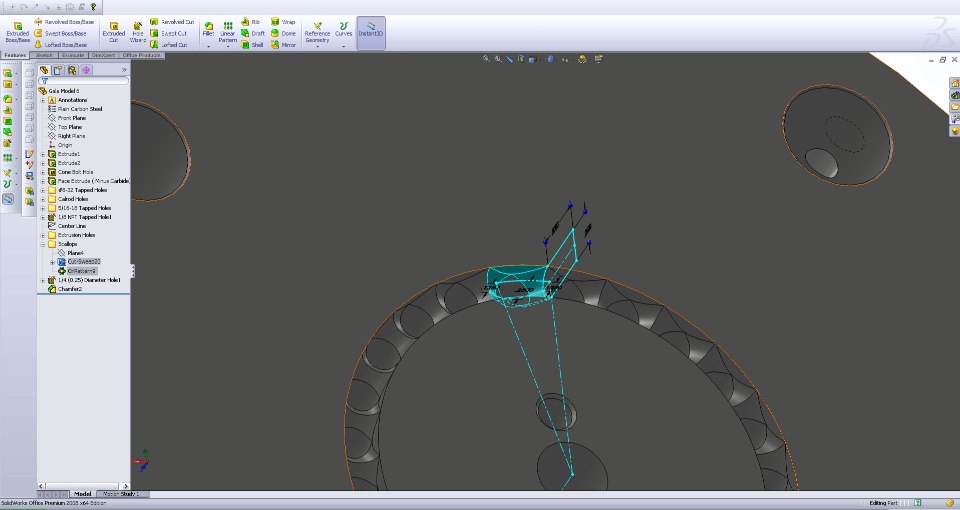
Task: Click the Lofted Cut feature
Action: click(168, 45)
